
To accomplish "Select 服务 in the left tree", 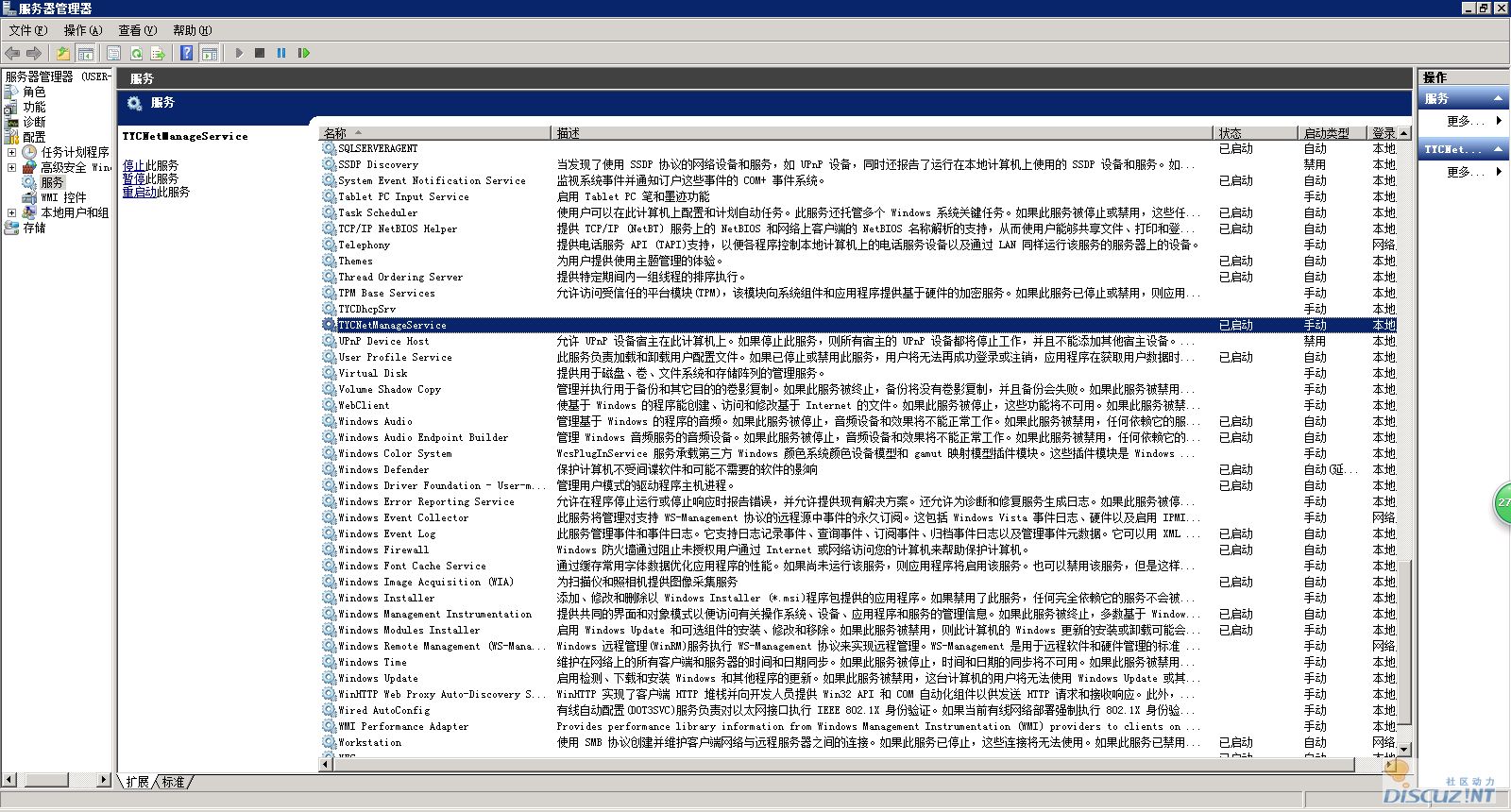I will (x=52, y=182).
